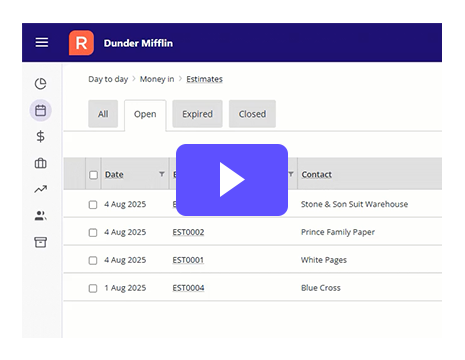Image resolution: width=465 pixels, height=360 pixels.
Task: Filter the Date column
Action: coord(162,174)
